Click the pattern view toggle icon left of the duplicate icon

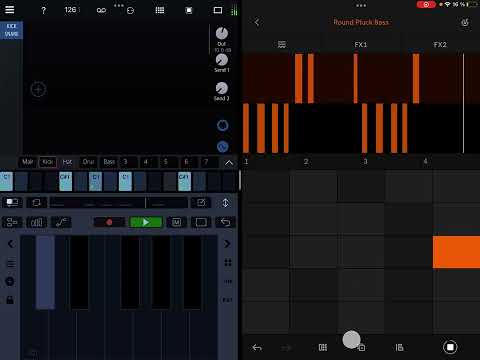(12, 202)
